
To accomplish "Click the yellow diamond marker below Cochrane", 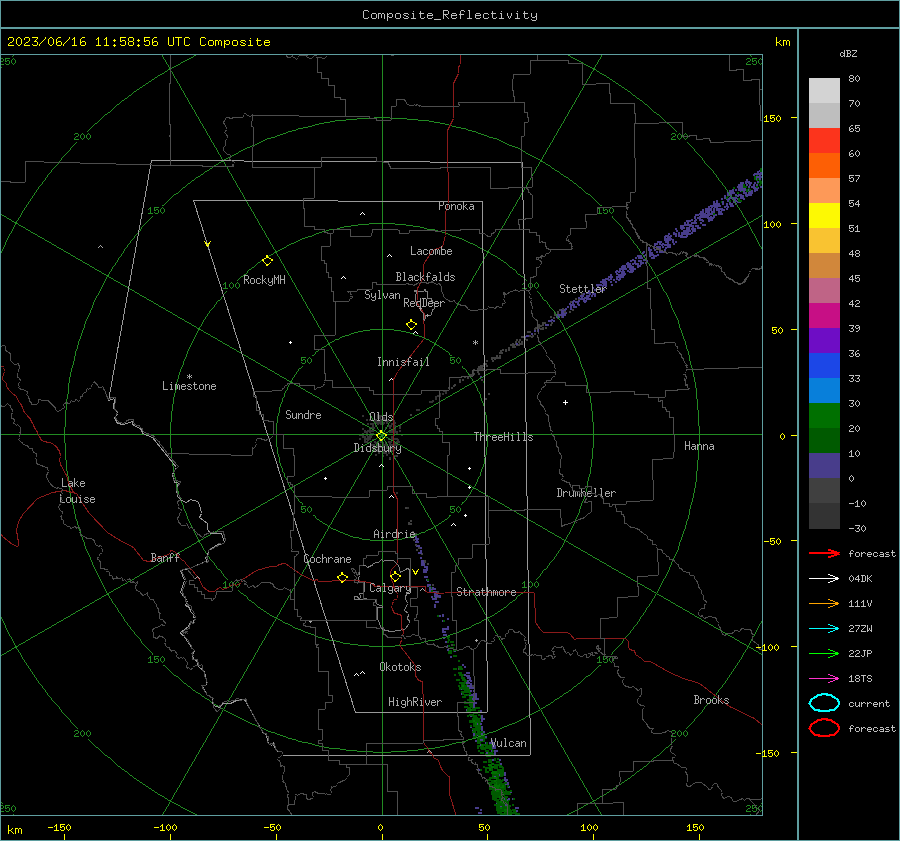I will point(342,577).
